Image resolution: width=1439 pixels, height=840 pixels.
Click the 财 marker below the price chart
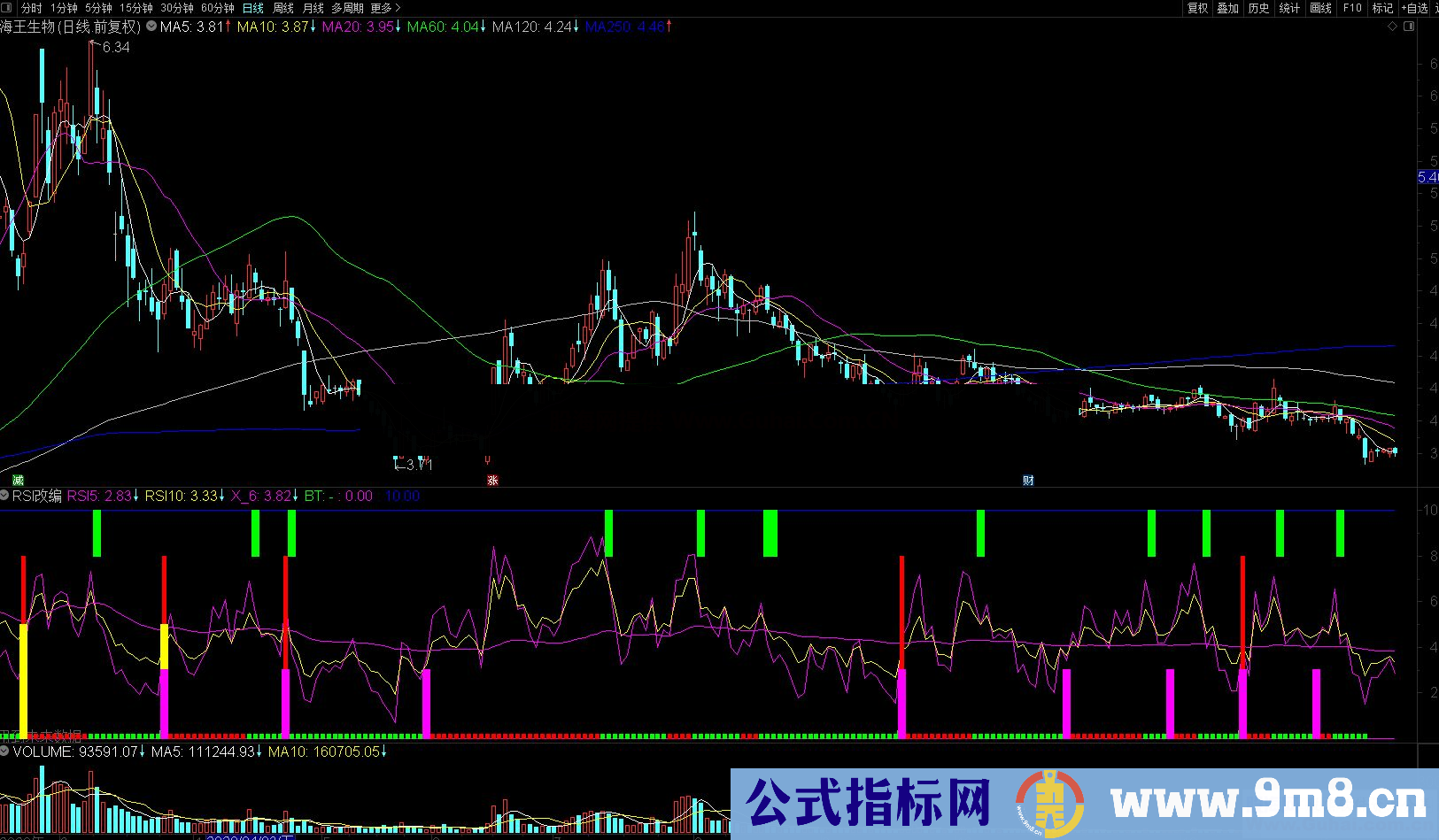coord(1029,479)
